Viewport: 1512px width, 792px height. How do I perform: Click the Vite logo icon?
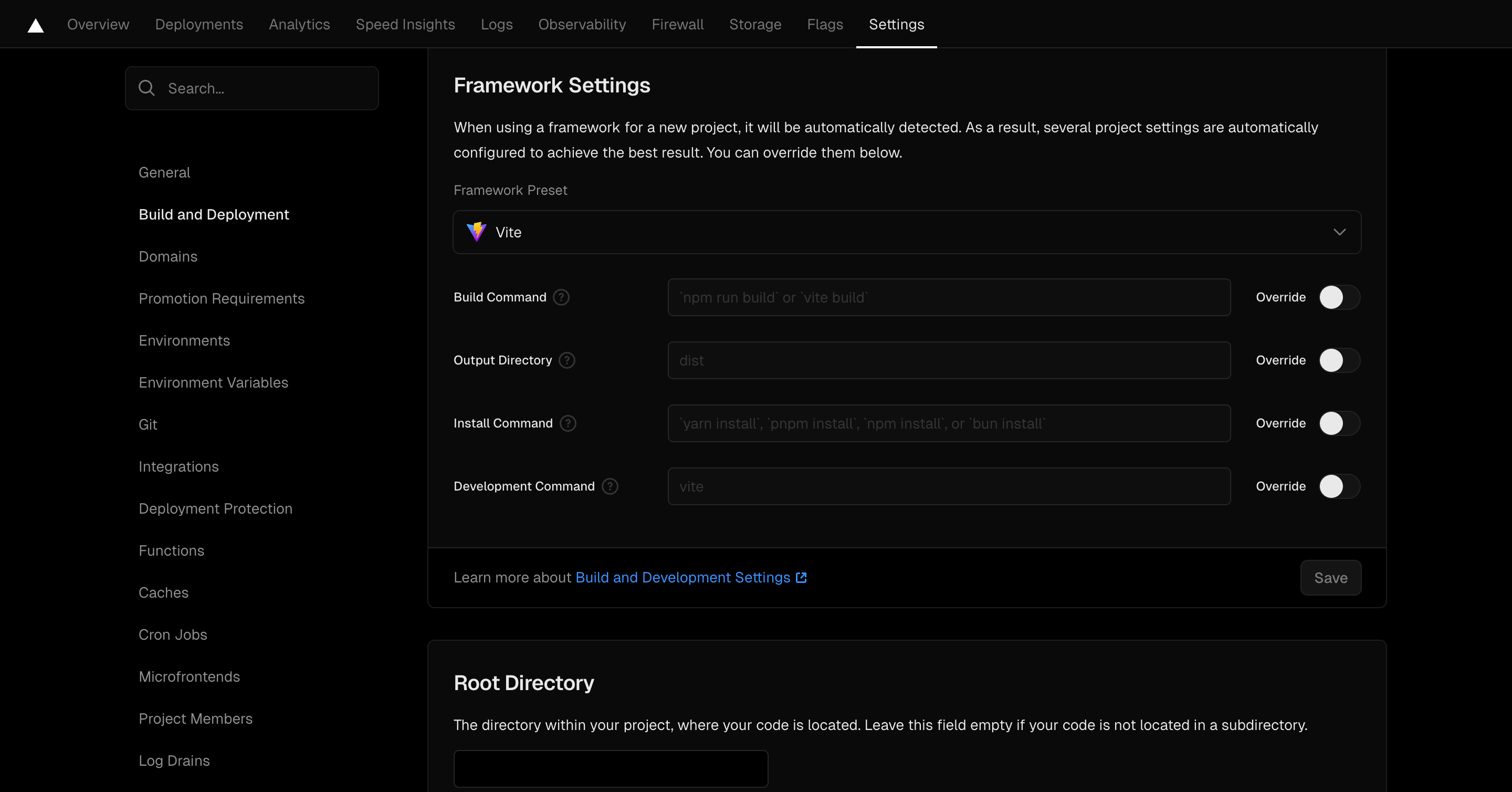[476, 232]
